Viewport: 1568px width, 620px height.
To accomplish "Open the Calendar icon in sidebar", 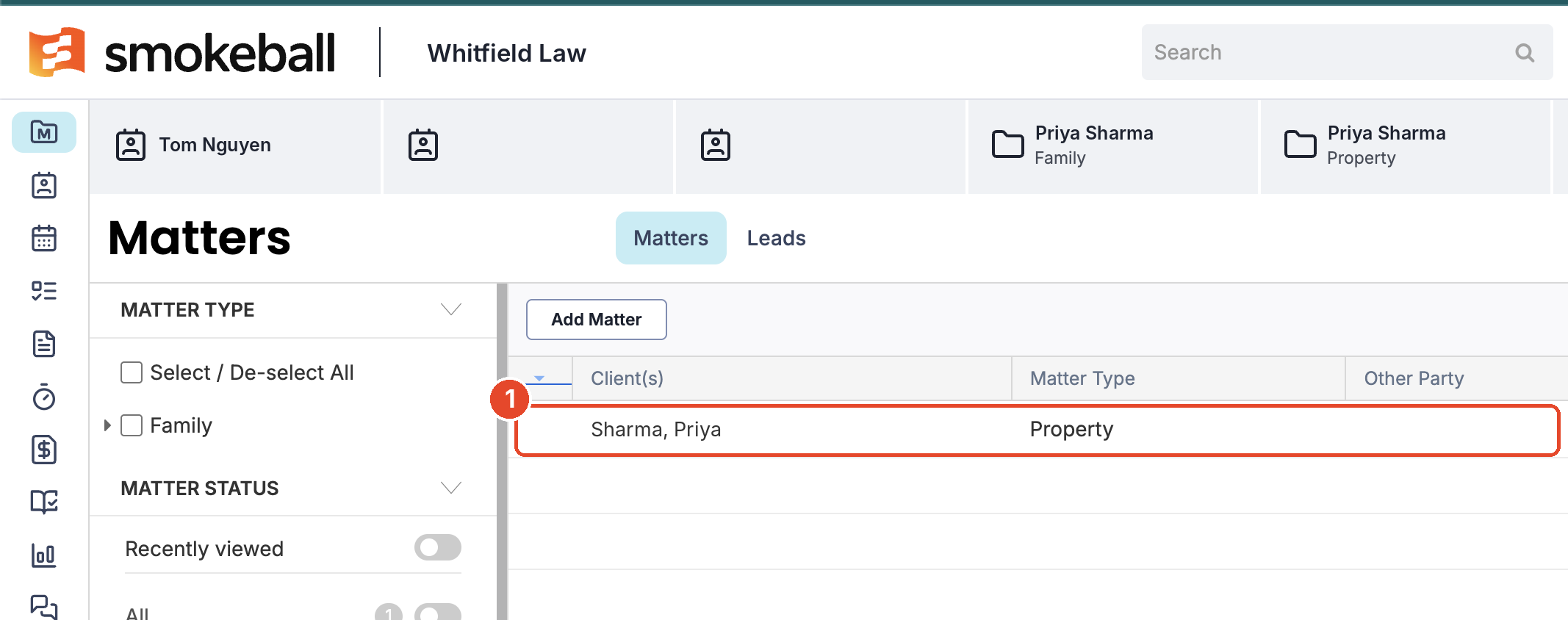I will click(44, 238).
